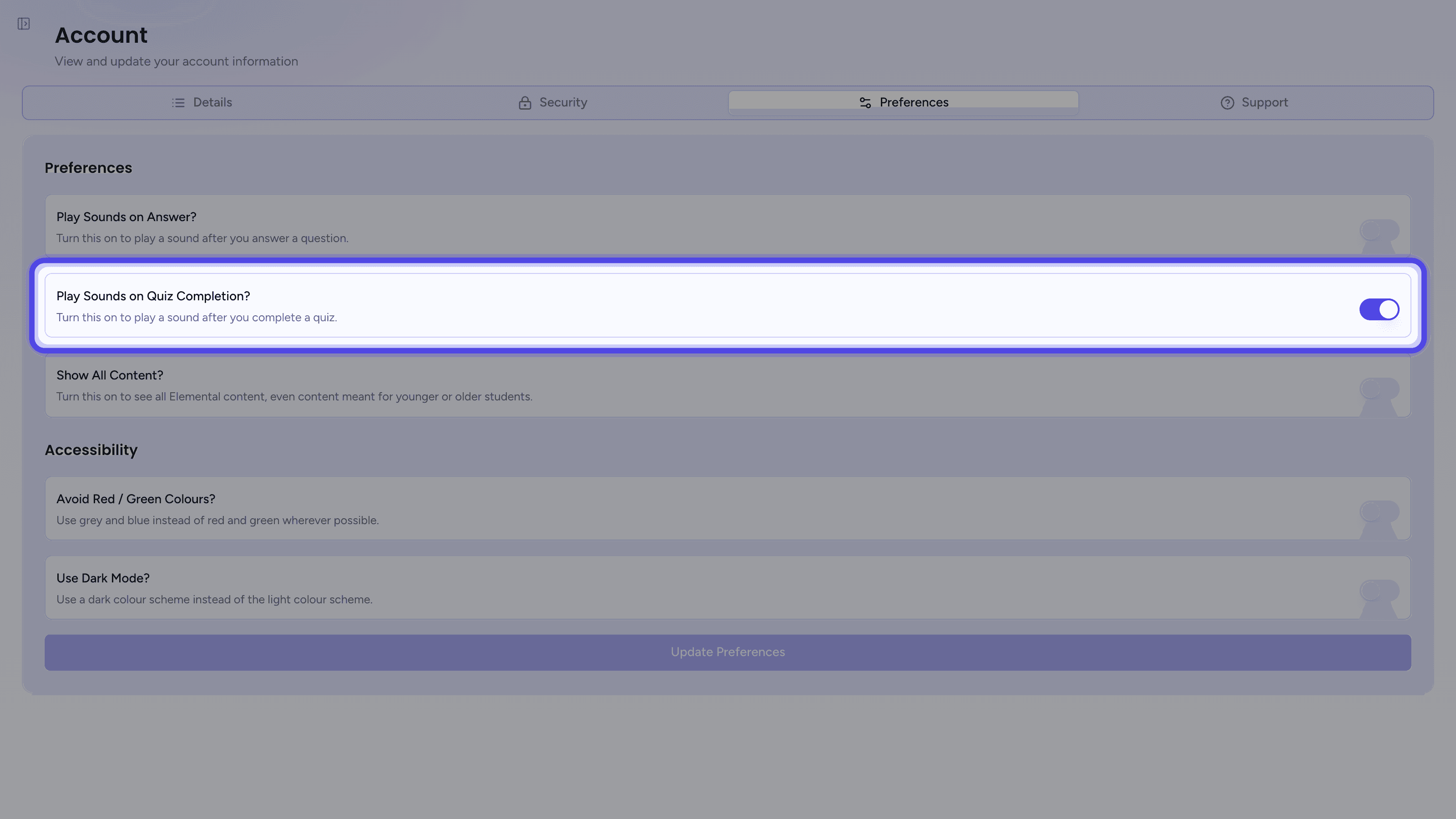This screenshot has height=819, width=1456.
Task: Click 'Use a dark colour scheme' description
Action: tap(214, 600)
